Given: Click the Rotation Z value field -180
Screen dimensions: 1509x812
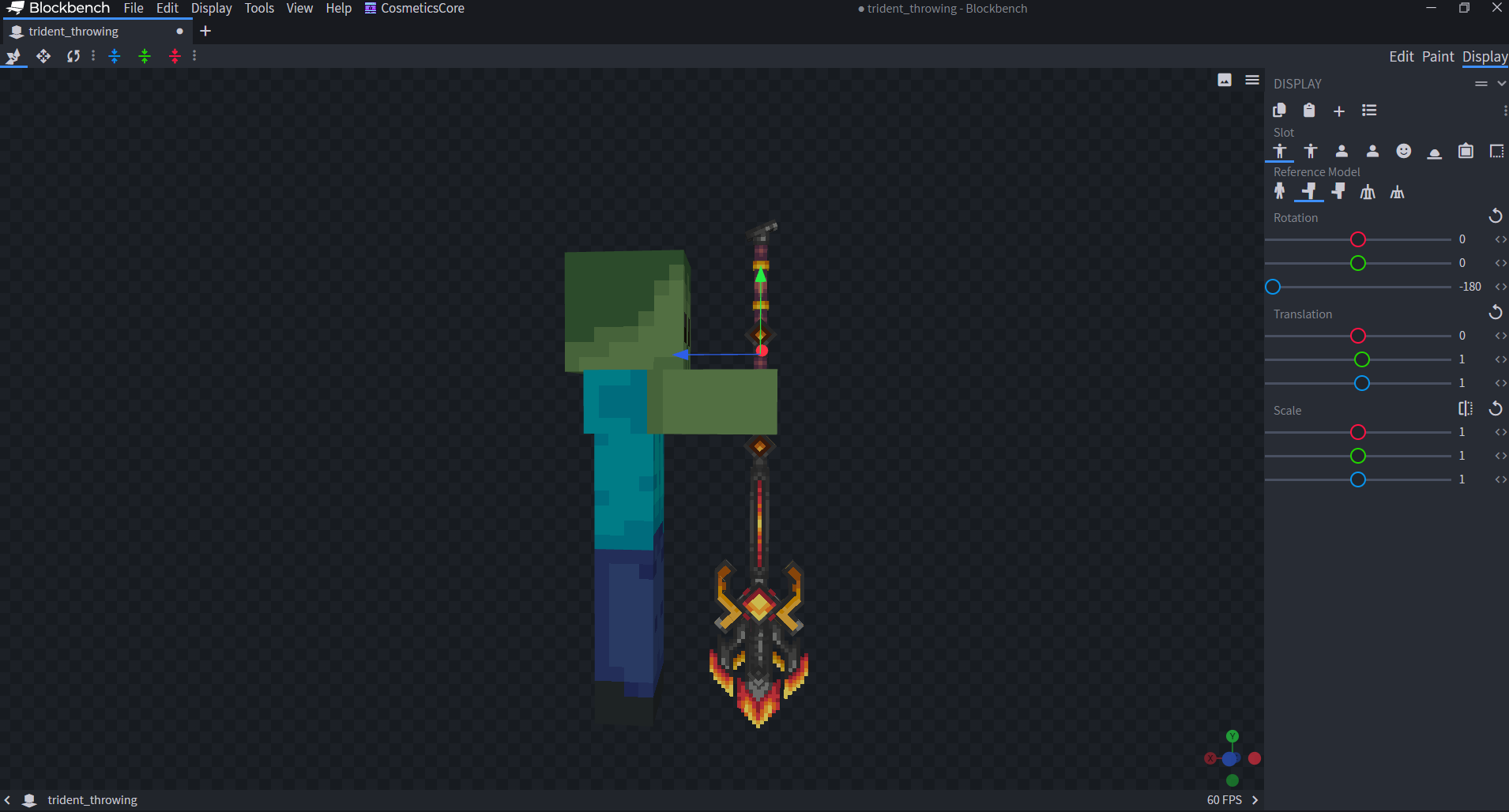Looking at the screenshot, I should pyautogui.click(x=1470, y=287).
